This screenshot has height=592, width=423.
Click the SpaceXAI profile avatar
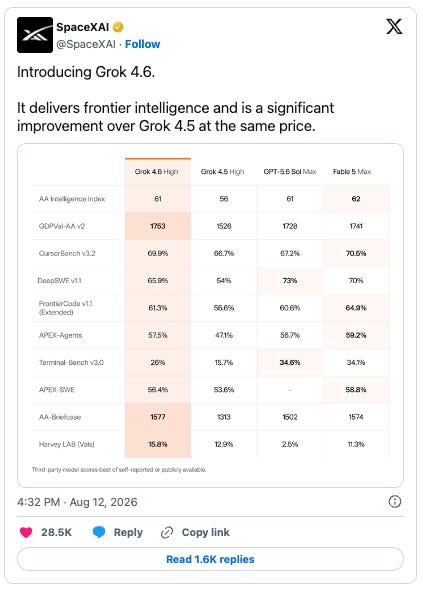click(35, 35)
